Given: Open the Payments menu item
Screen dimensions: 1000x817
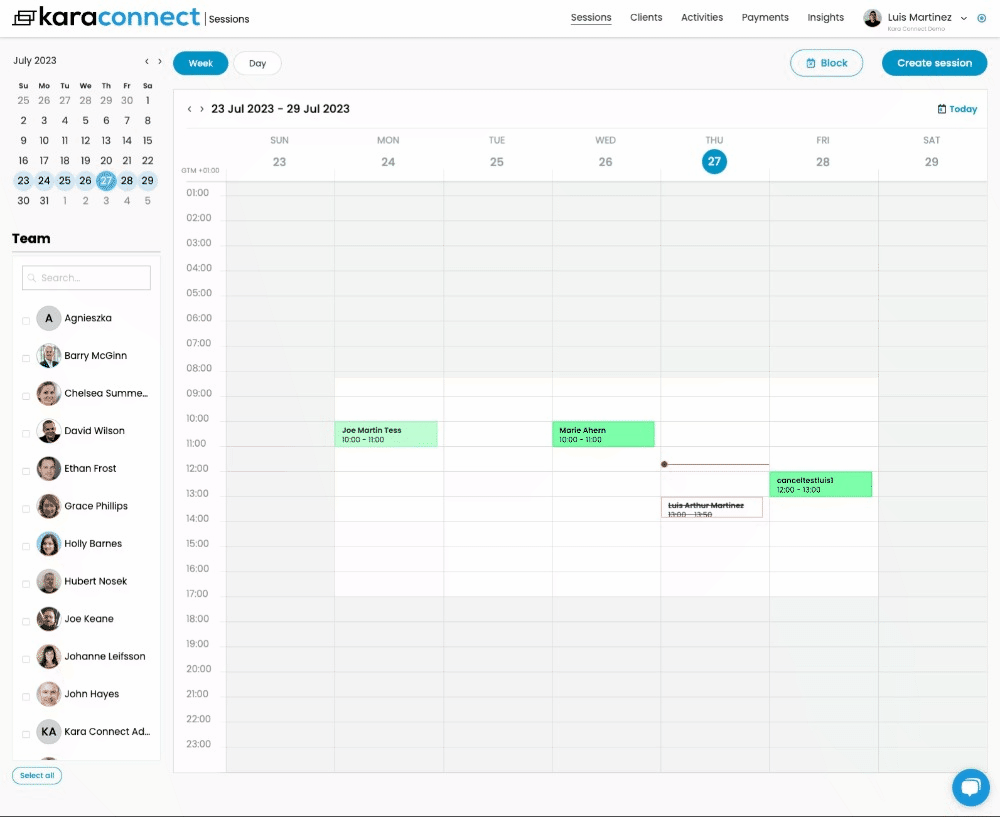Looking at the screenshot, I should (765, 18).
